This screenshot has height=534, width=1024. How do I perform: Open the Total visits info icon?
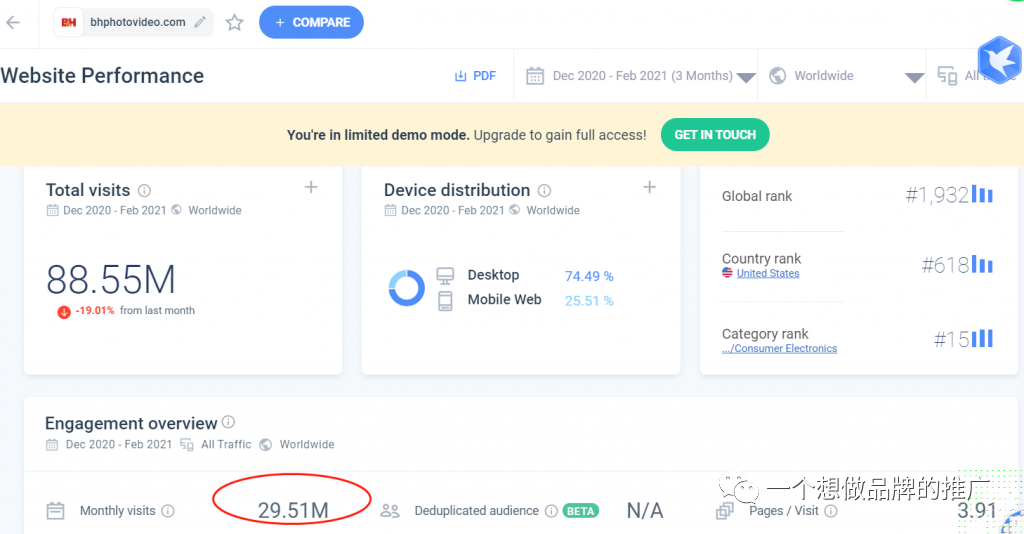coord(144,190)
